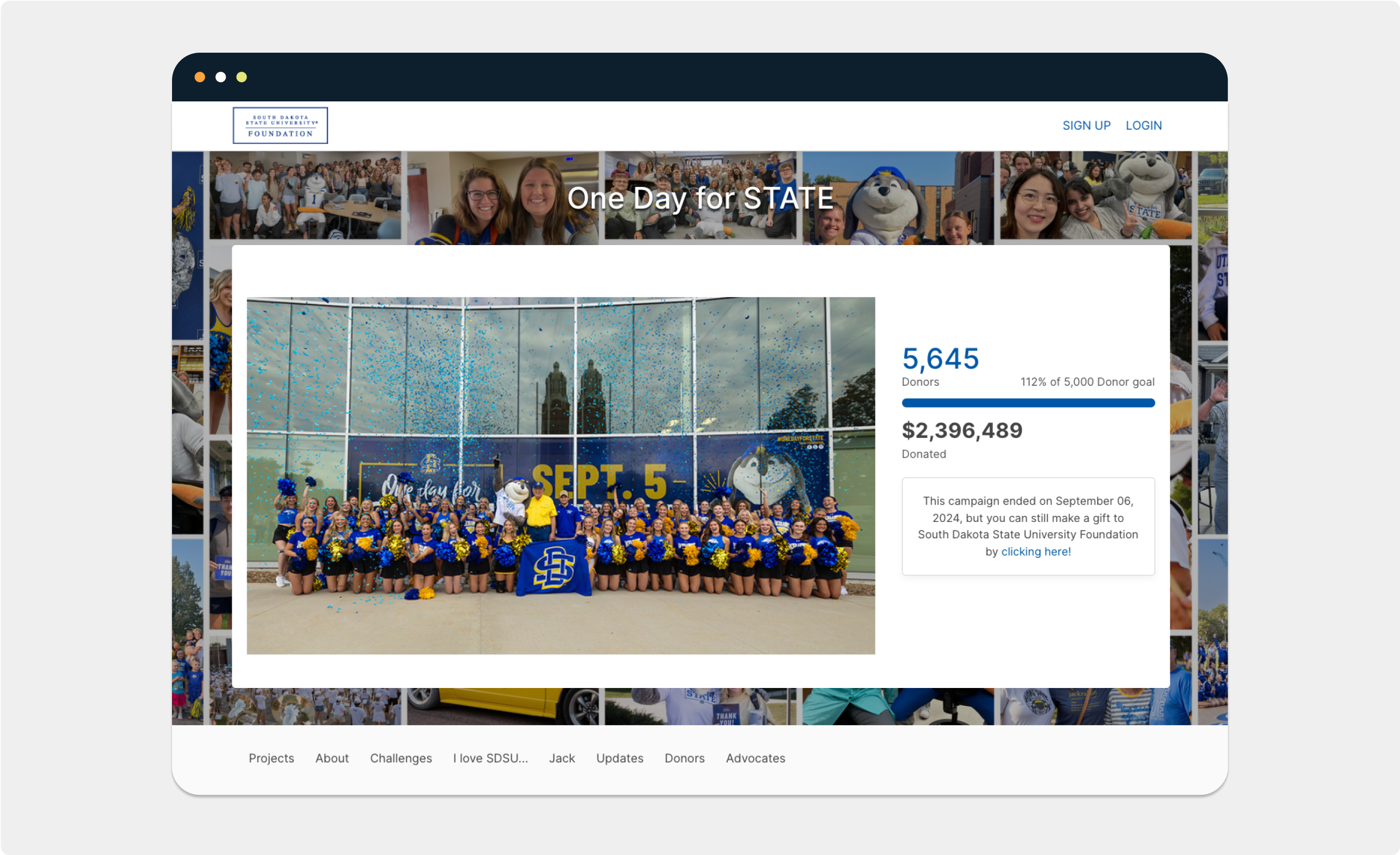Viewport: 1400px width, 855px height.
Task: Click the white window dot
Action: click(220, 77)
